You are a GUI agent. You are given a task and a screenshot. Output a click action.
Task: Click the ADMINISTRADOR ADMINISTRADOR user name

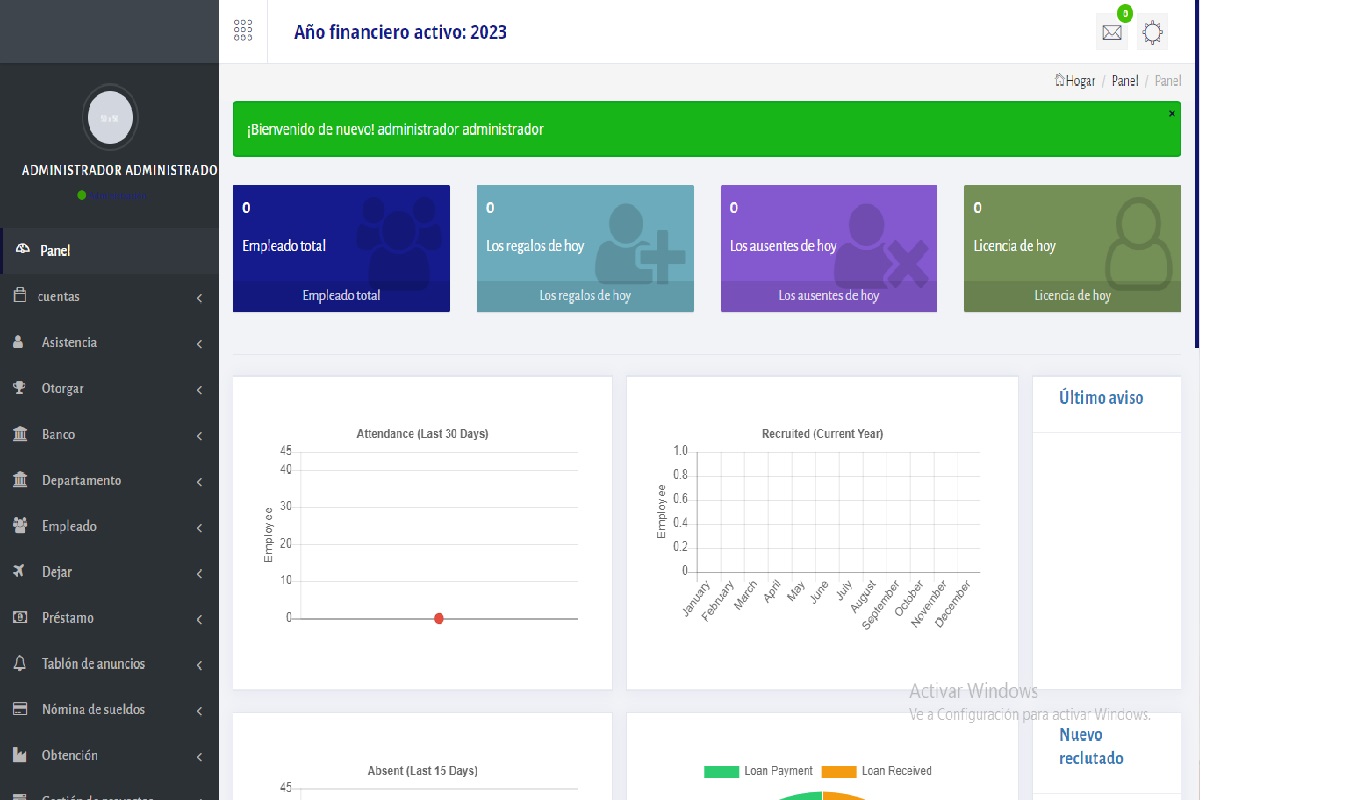click(x=120, y=171)
